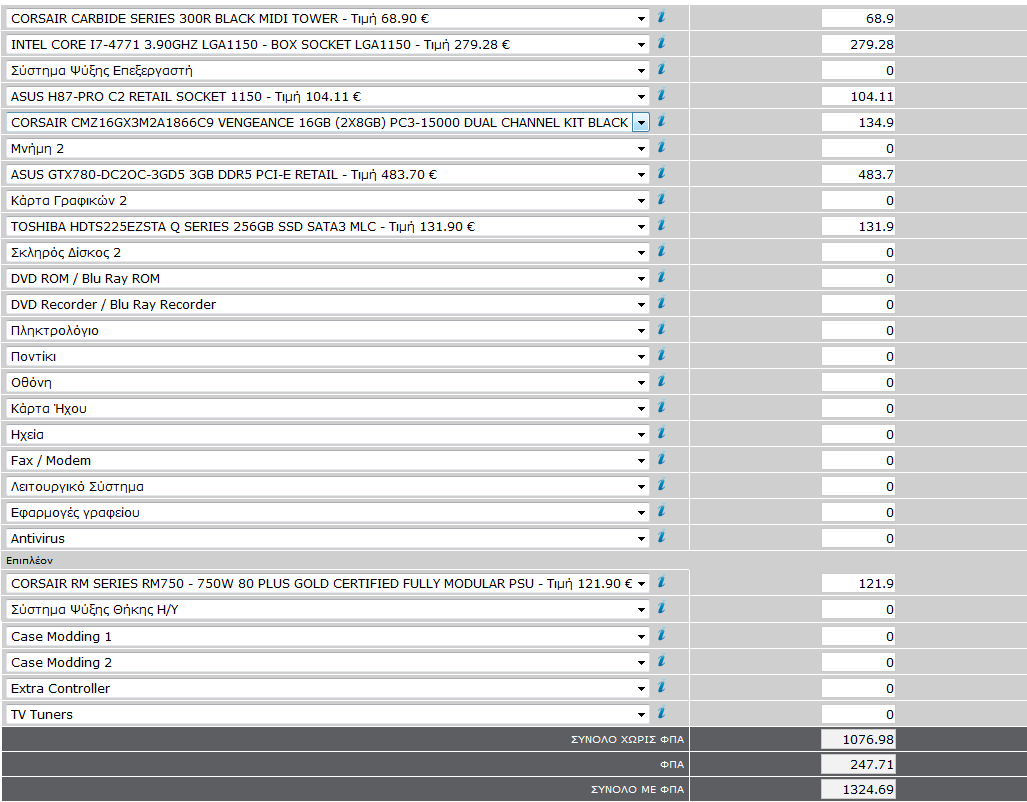Open the Κάρτα Γραφικών 2 dropdown
Viewport: 1027px width, 802px height.
pyautogui.click(x=327, y=200)
